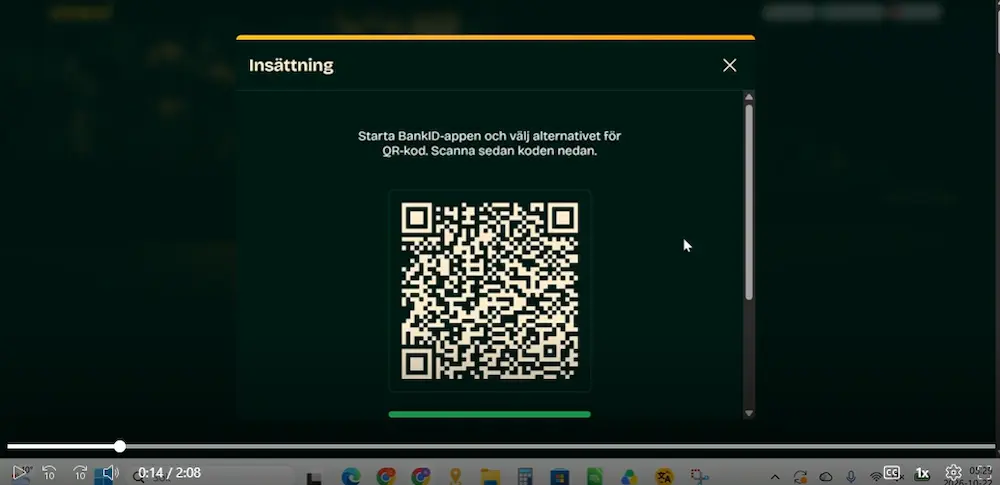Toggle closed captions with the CC button
Viewport: 1000px width, 485px height.
892,473
